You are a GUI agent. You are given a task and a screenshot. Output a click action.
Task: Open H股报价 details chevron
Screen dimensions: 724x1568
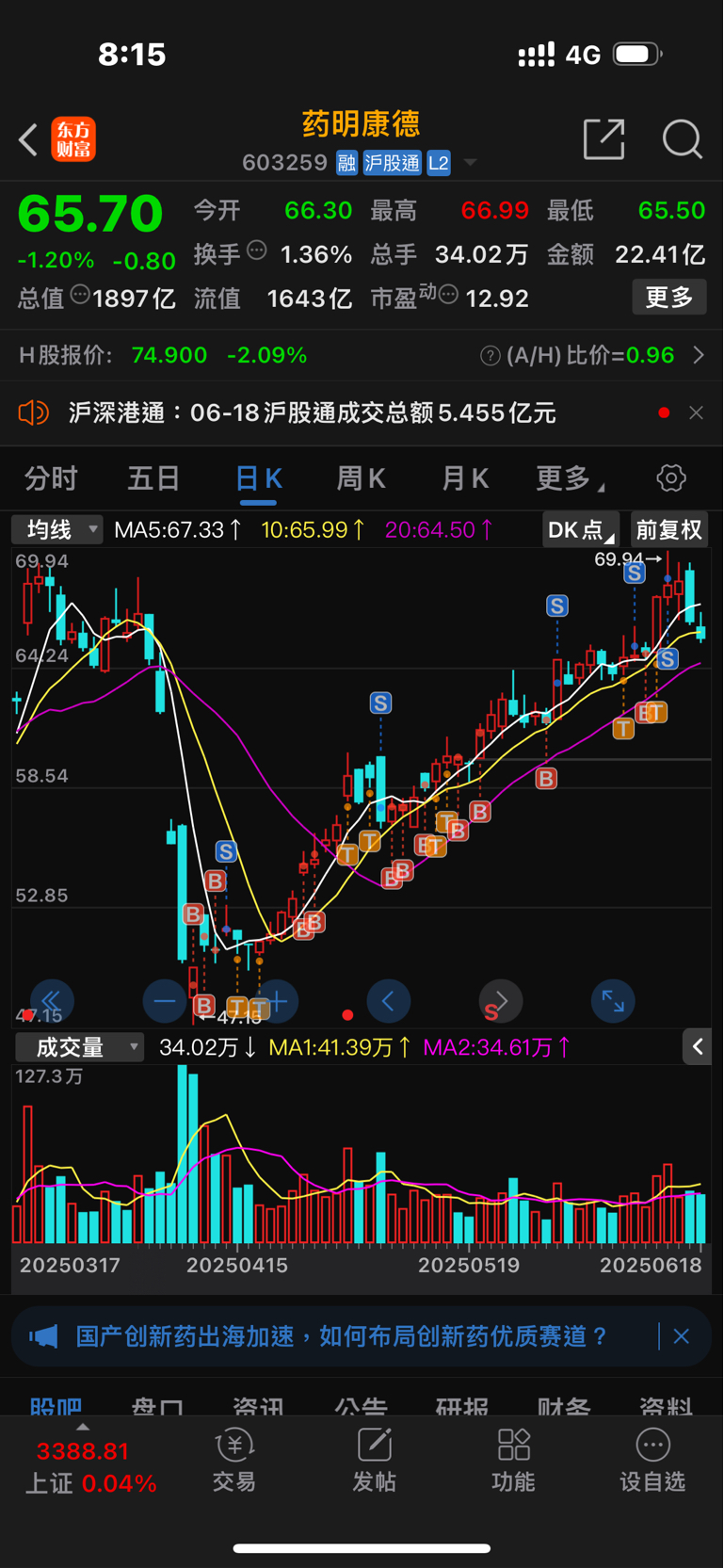coord(699,355)
